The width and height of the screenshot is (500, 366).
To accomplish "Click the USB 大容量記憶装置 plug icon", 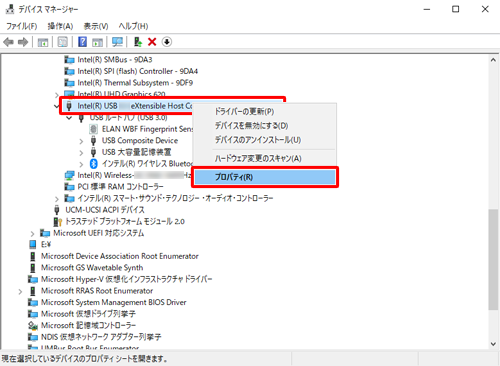I will [x=94, y=152].
